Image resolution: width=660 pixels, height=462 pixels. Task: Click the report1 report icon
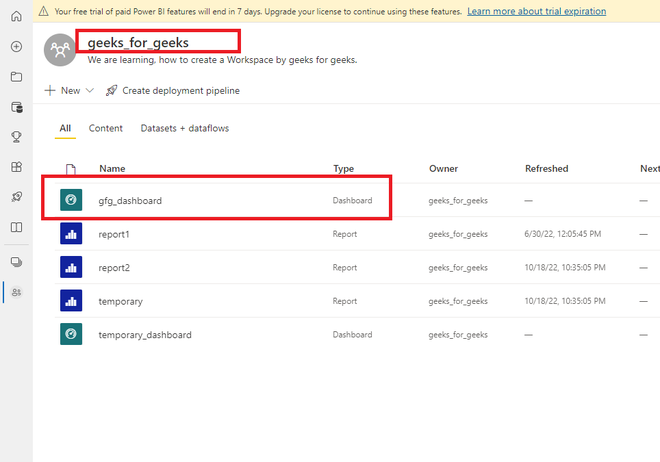pyautogui.click(x=70, y=234)
